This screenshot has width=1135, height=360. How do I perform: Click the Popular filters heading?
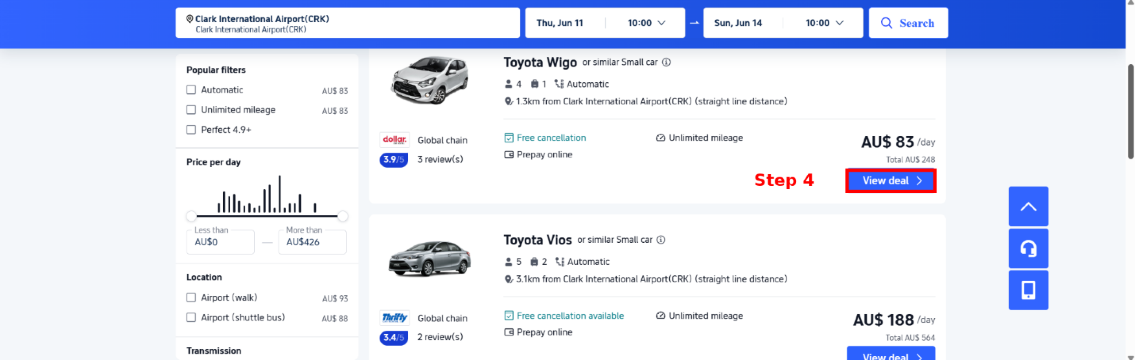click(216, 70)
